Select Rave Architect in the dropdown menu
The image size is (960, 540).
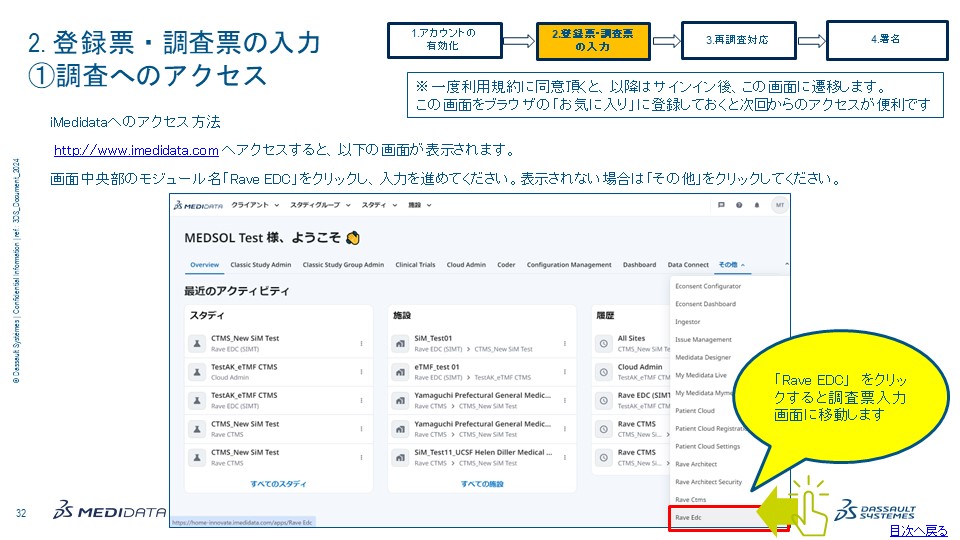(x=696, y=464)
